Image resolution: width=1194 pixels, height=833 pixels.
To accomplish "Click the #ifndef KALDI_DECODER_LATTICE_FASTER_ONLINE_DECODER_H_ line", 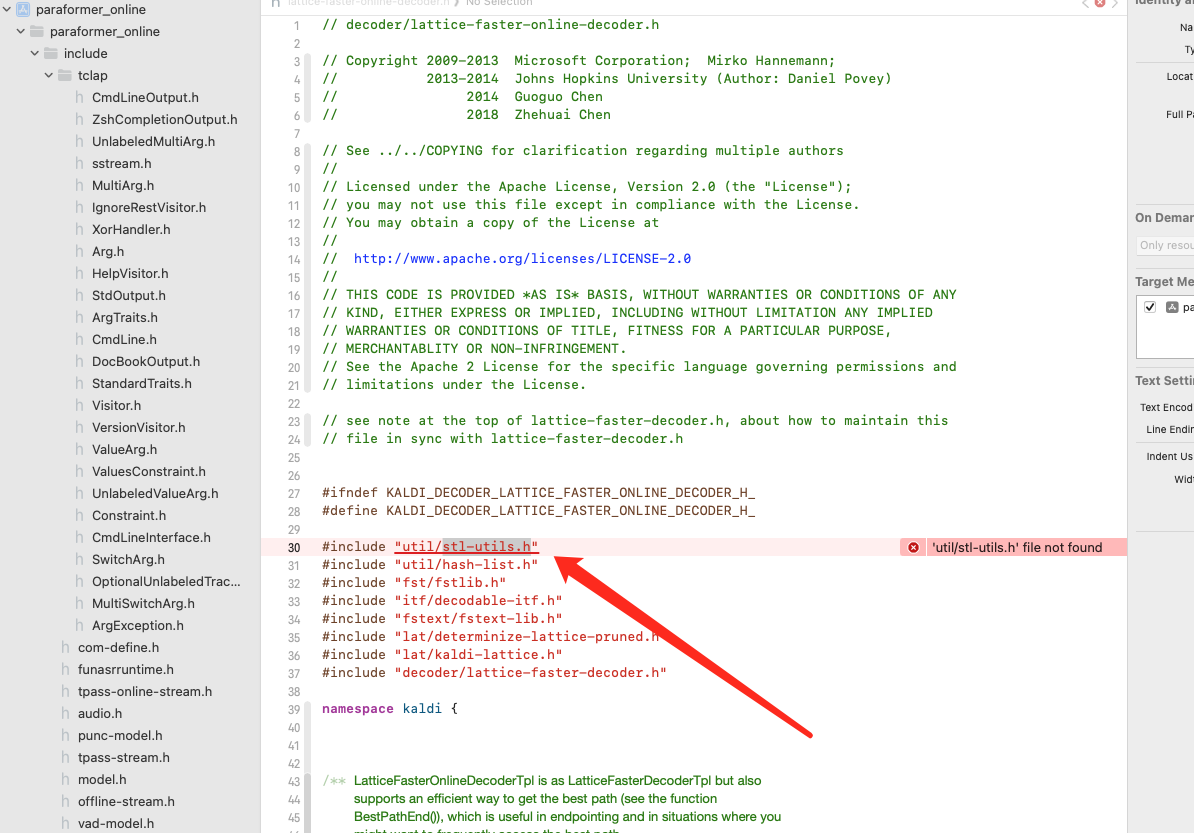I will (538, 493).
